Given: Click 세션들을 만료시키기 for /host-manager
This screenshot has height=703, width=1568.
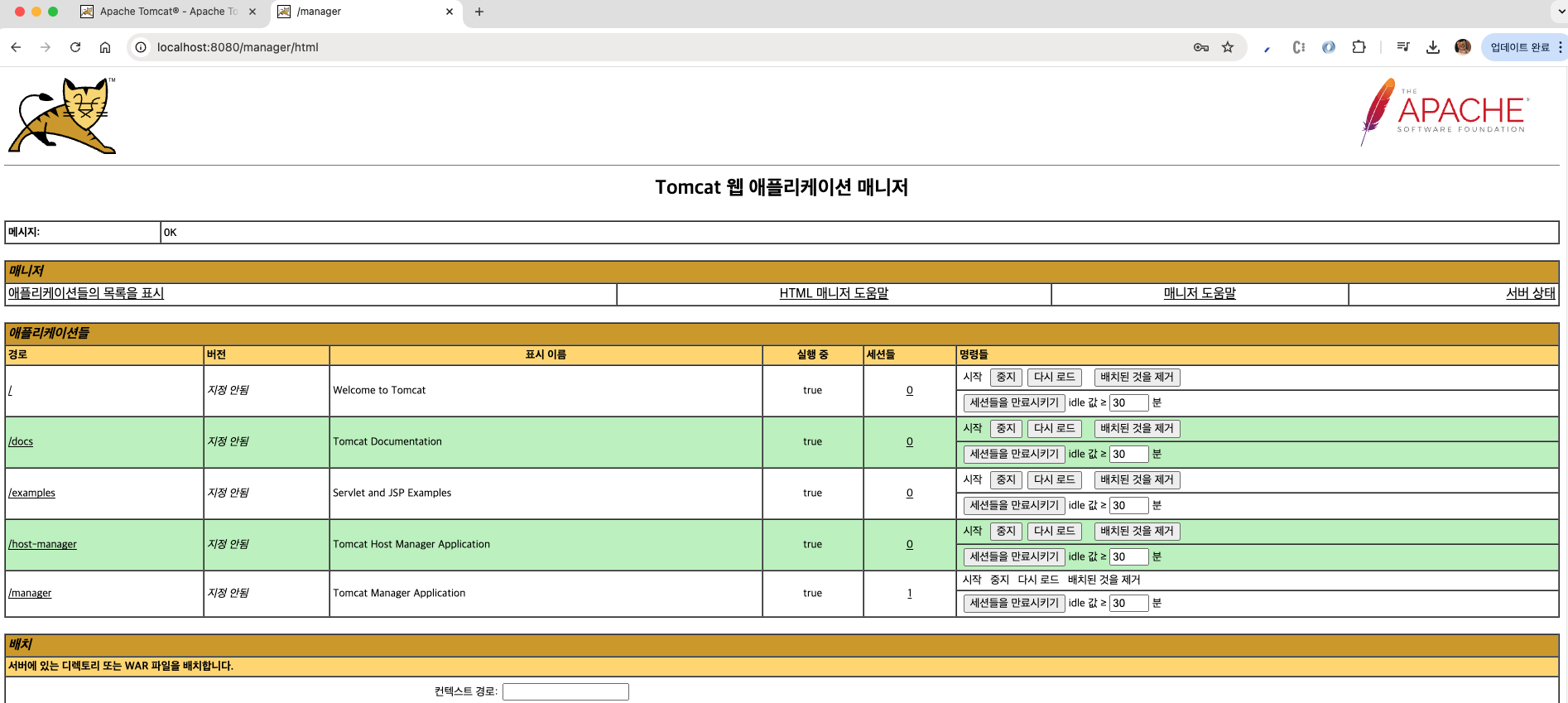Looking at the screenshot, I should pos(1014,557).
